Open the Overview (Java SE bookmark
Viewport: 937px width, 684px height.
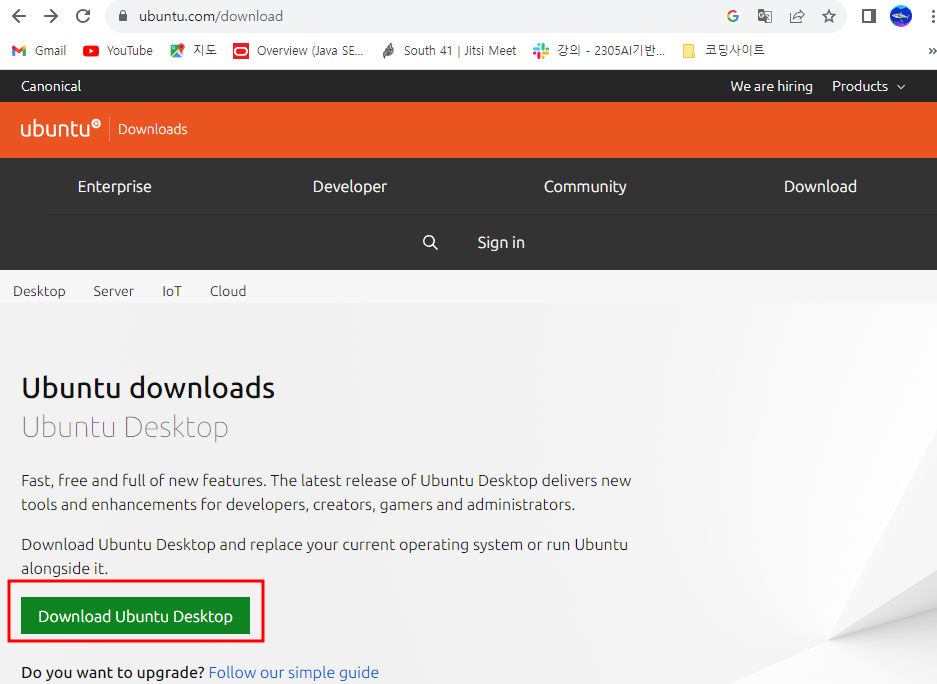pos(298,51)
